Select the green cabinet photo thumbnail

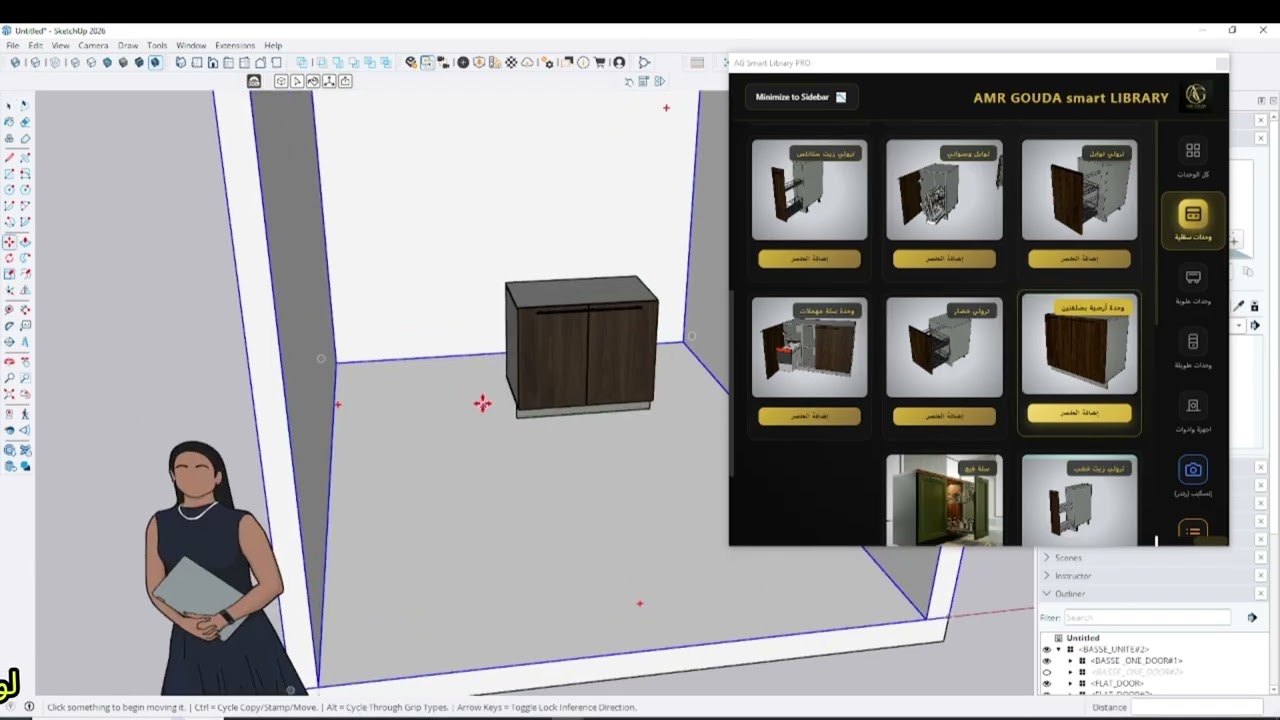[x=944, y=500]
